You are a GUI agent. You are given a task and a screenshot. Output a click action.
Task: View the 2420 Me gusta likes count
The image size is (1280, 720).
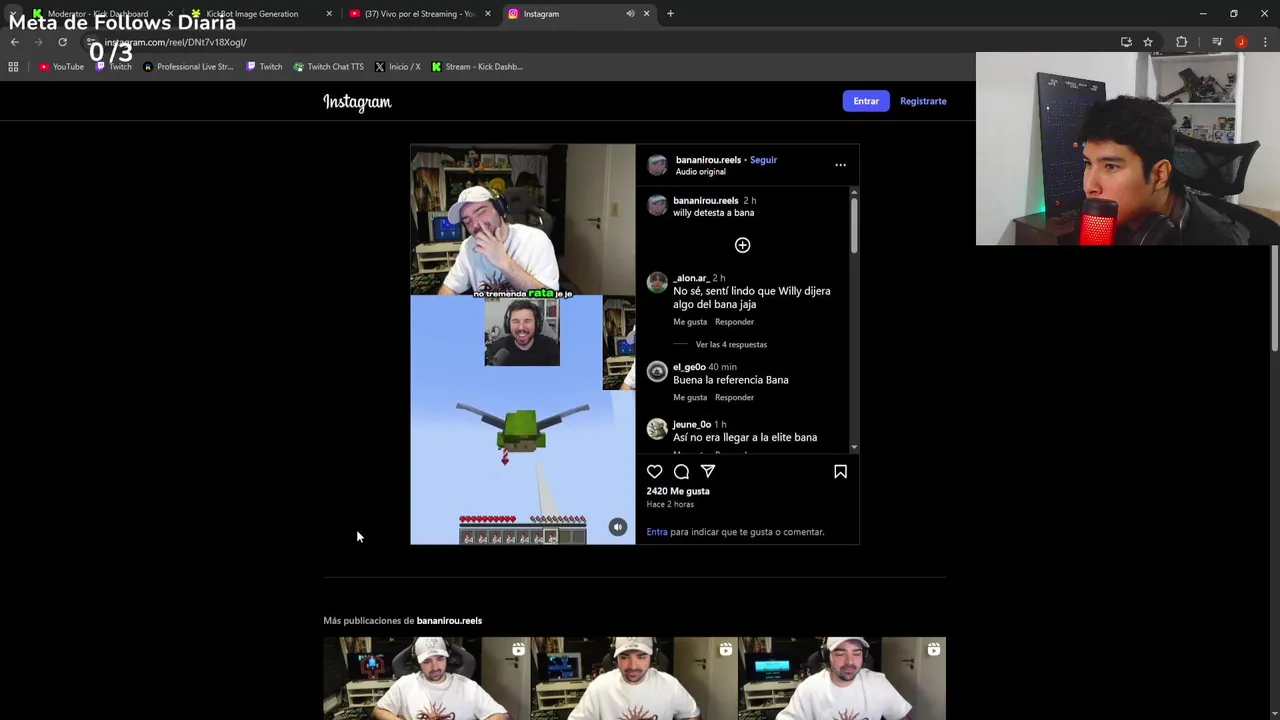point(678,492)
